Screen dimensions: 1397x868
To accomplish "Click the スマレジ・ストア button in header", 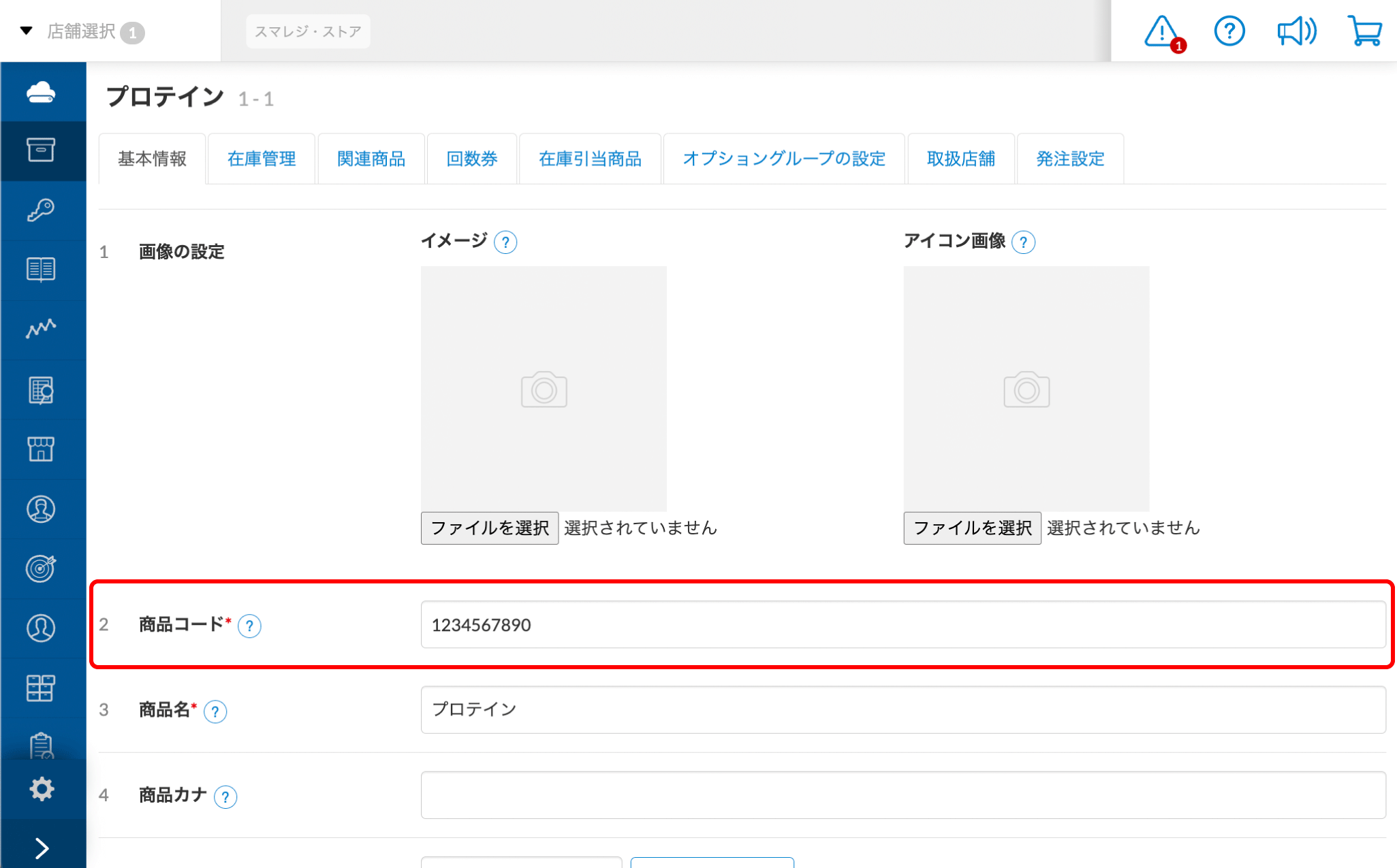I will pyautogui.click(x=308, y=31).
